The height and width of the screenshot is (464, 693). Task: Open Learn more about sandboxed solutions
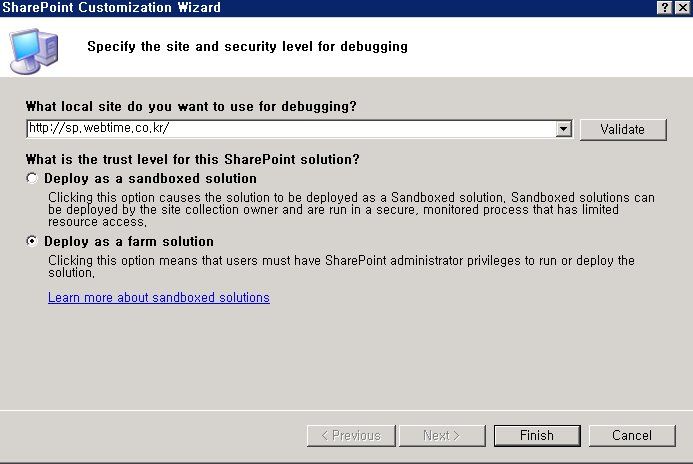pos(159,297)
